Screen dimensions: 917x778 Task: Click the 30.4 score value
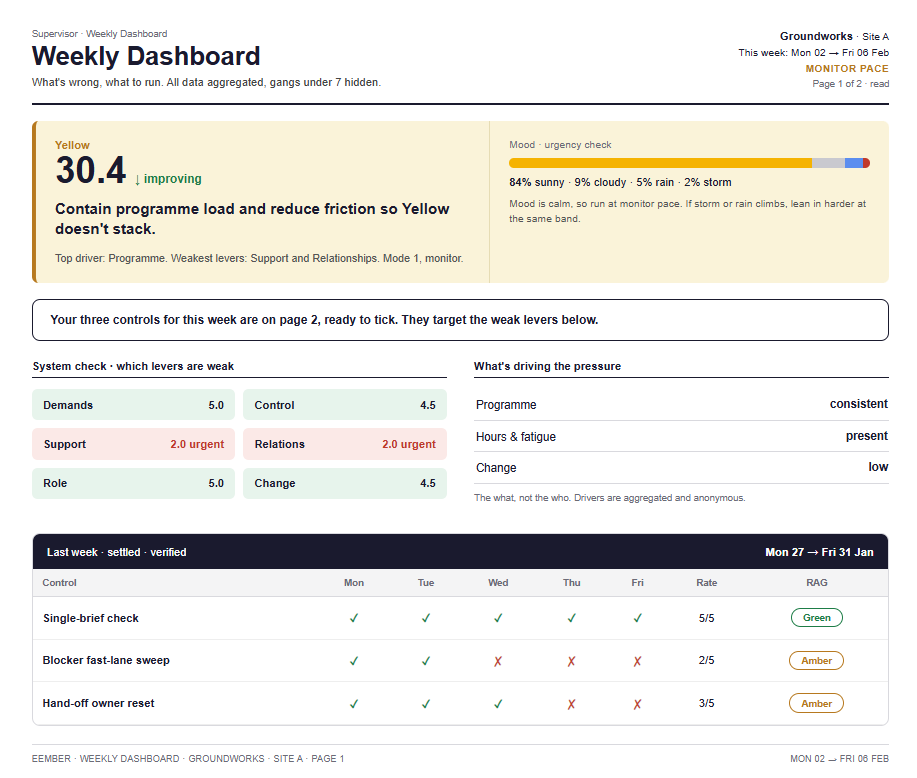pos(91,170)
